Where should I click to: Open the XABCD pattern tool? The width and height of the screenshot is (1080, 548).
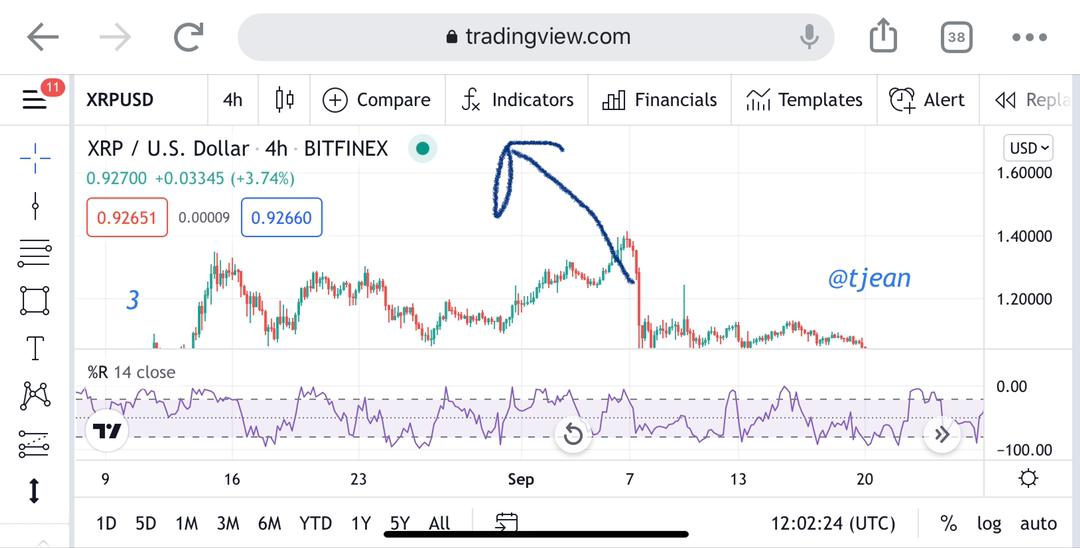pos(35,395)
